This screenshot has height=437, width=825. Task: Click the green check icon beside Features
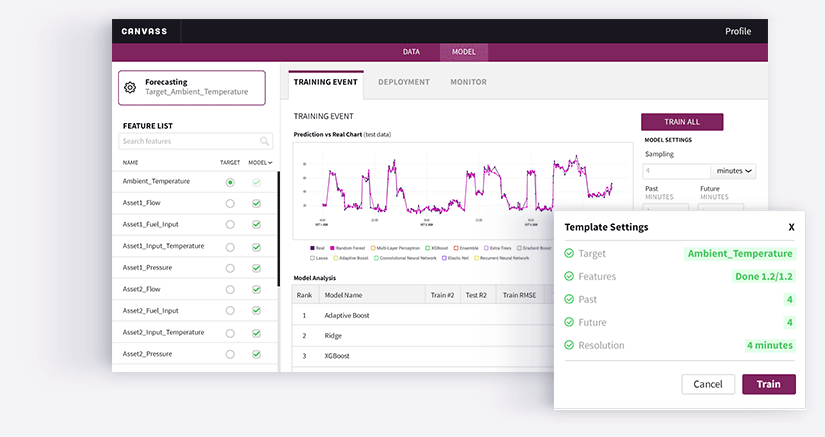(x=569, y=277)
